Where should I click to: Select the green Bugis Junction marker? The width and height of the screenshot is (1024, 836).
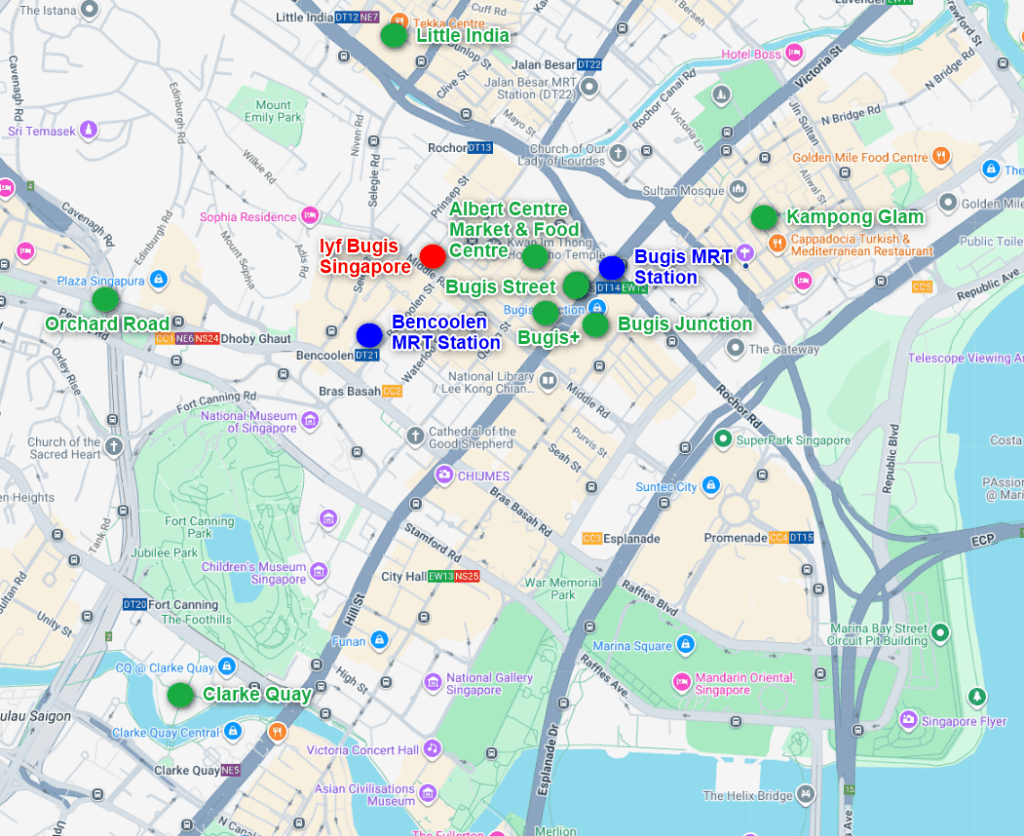pyautogui.click(x=595, y=324)
